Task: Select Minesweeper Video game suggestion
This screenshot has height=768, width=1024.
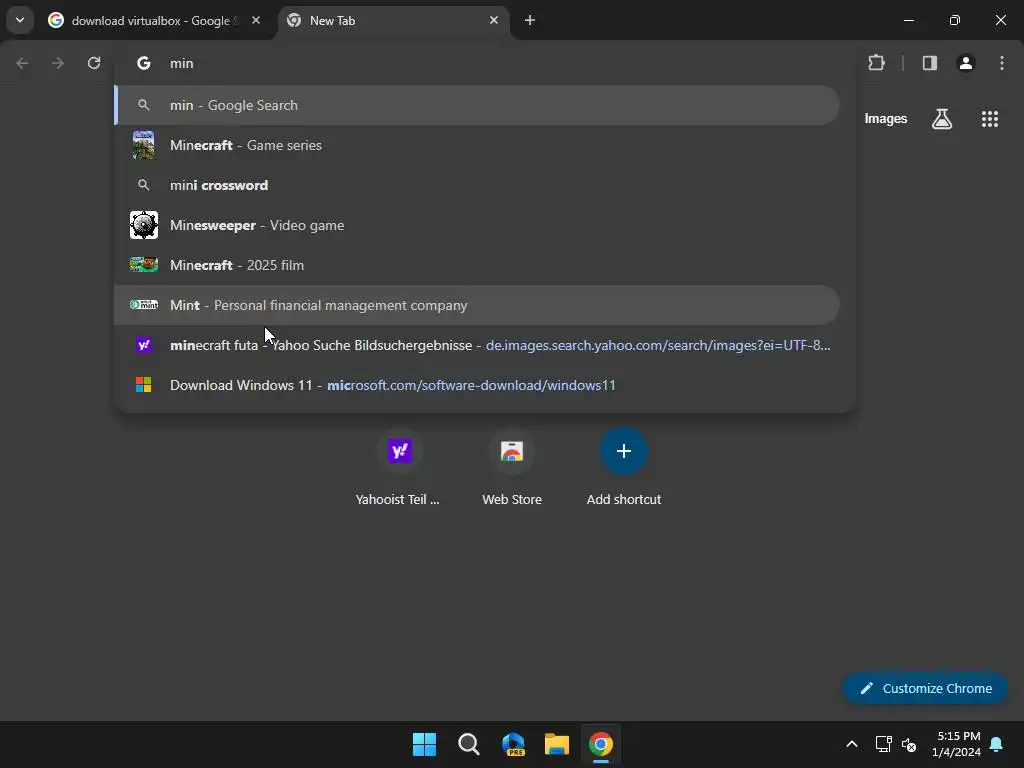Action: [477, 225]
